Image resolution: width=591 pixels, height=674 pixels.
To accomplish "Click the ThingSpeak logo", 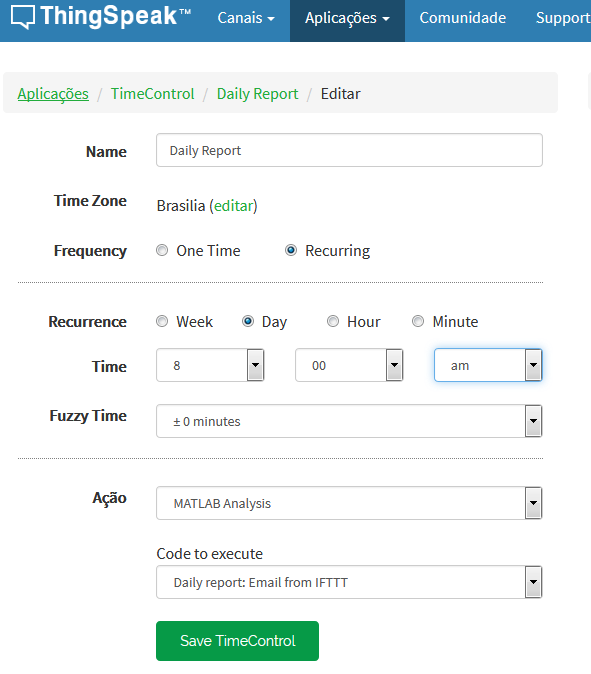I will click(101, 17).
